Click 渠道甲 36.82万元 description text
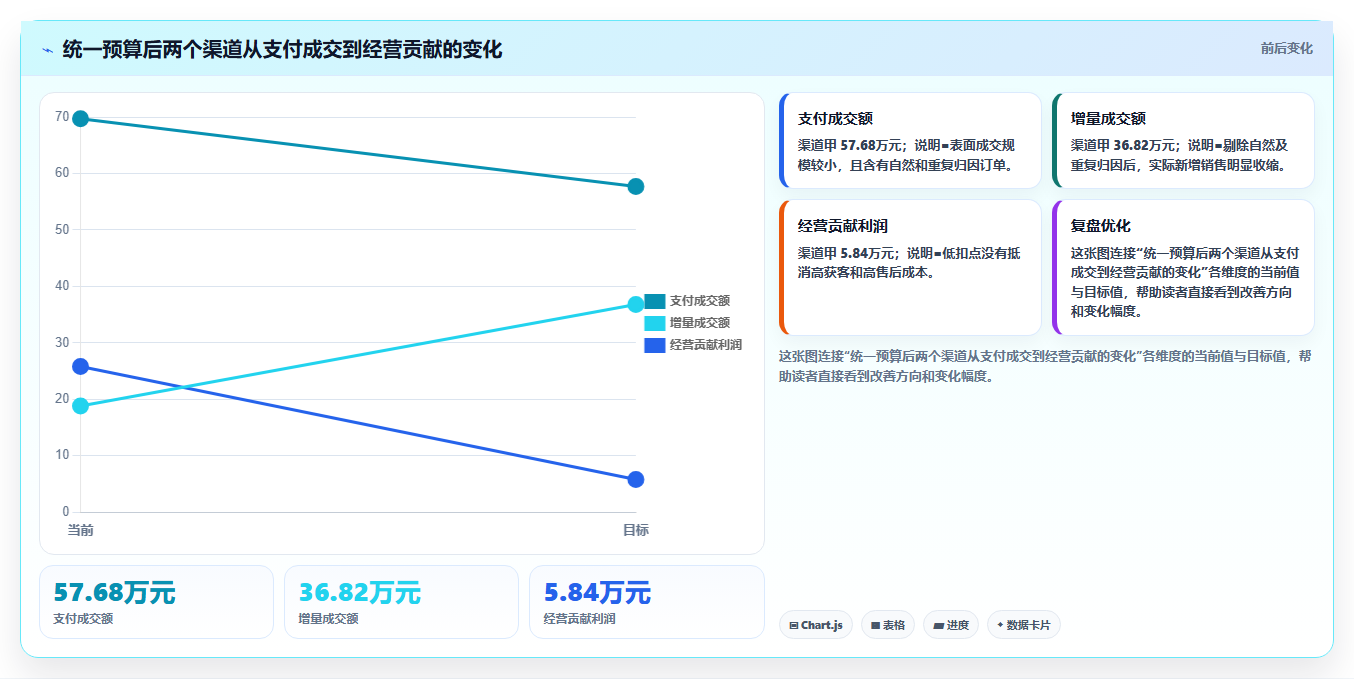This screenshot has width=1354, height=679. (x=1182, y=155)
